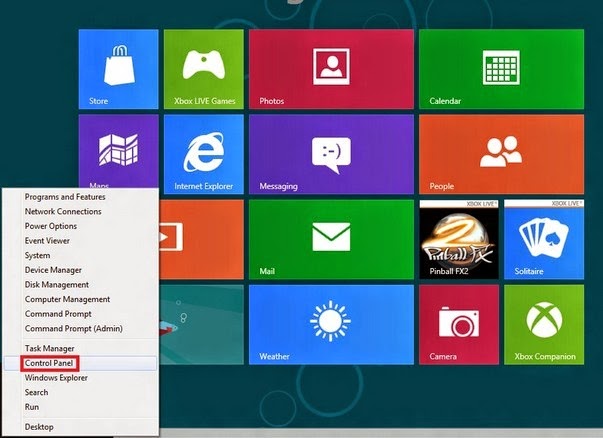
Task: Open the Photos tile
Action: 331,69
